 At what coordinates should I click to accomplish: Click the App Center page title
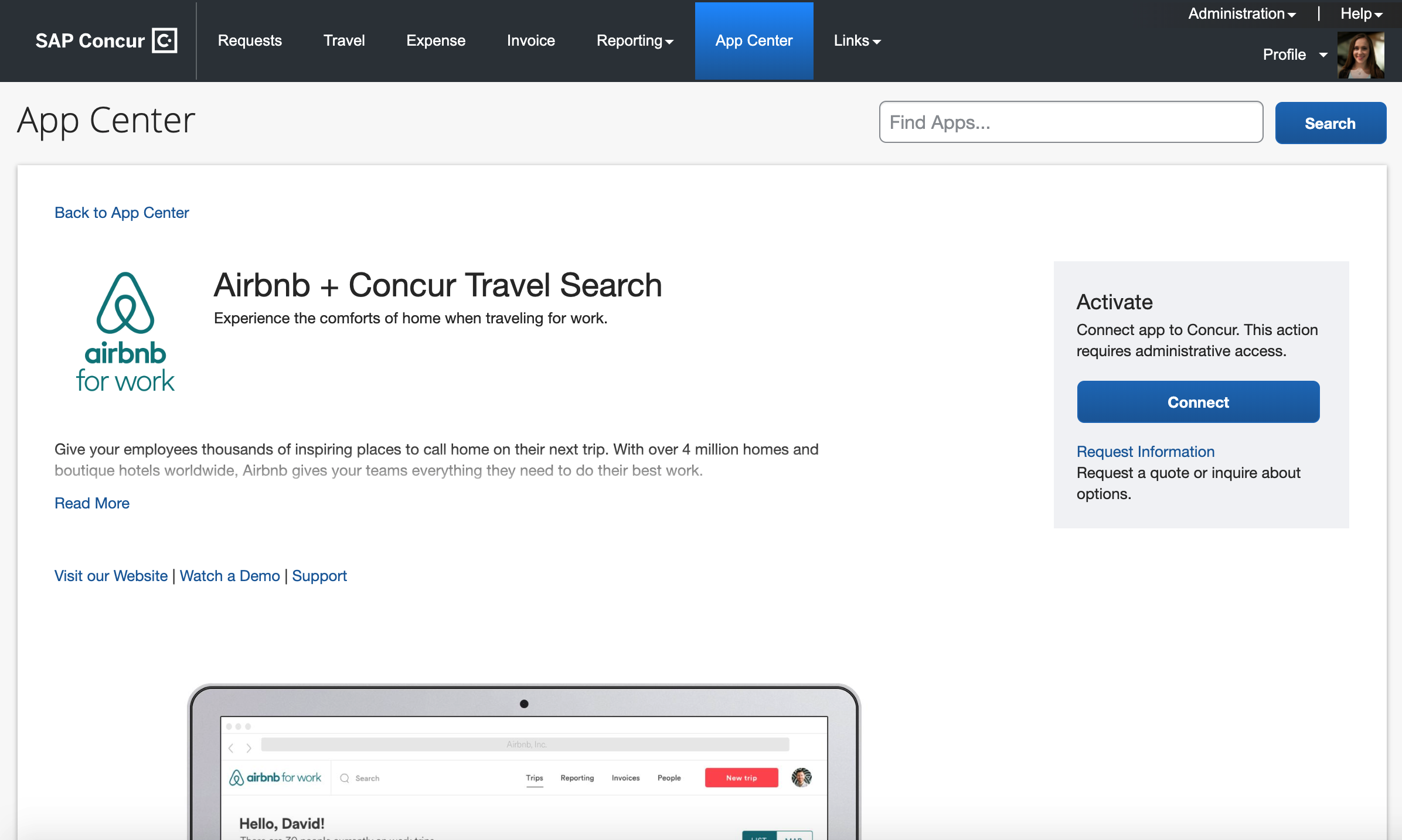(x=106, y=121)
